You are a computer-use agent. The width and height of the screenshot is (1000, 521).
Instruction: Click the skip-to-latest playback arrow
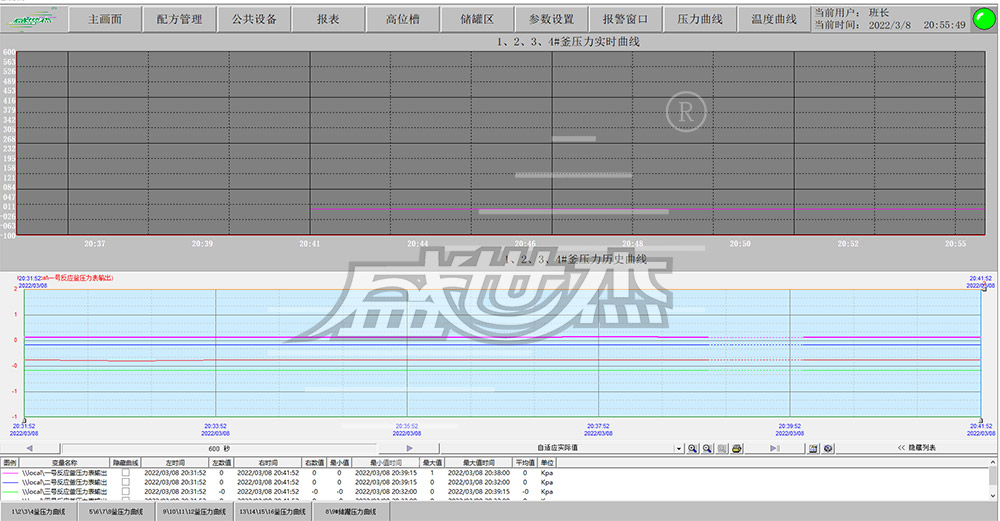click(775, 449)
